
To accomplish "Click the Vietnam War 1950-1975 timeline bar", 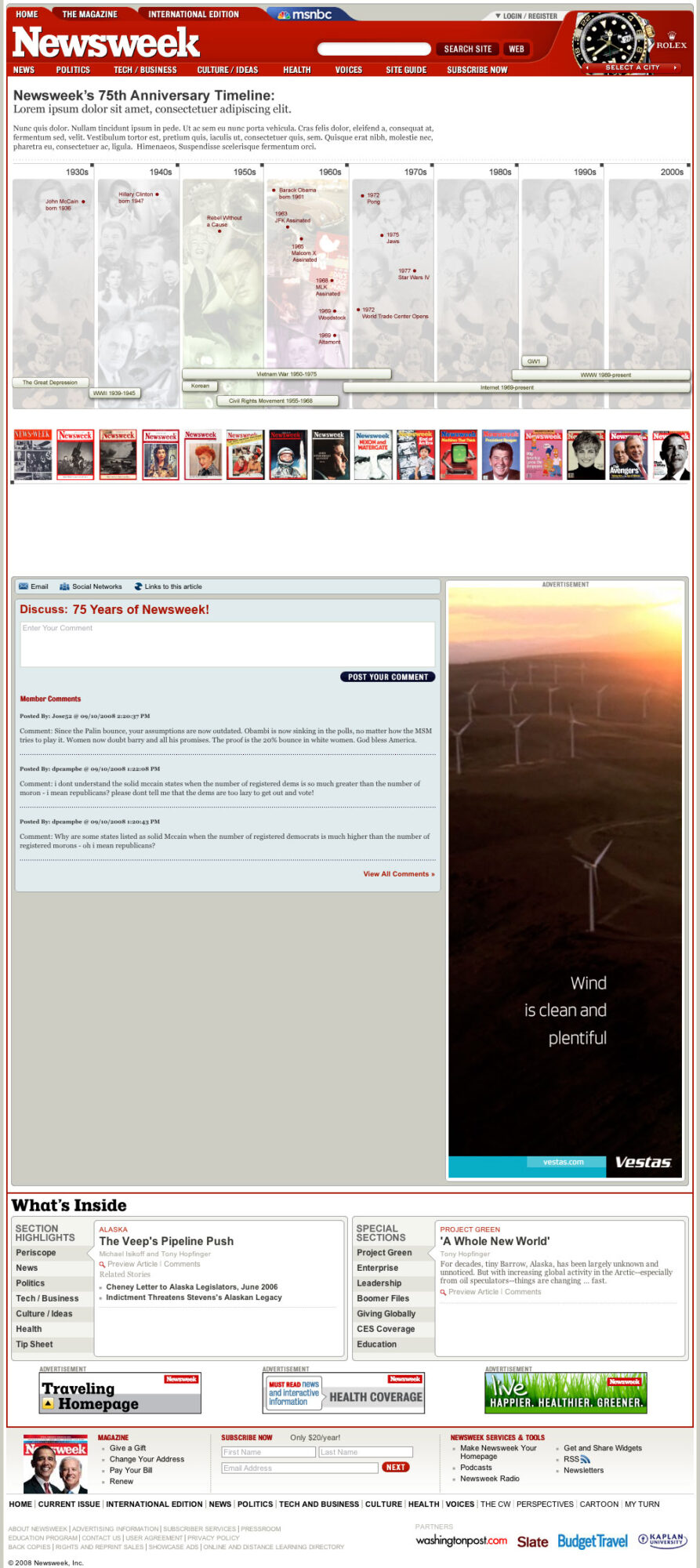I will pos(287,374).
